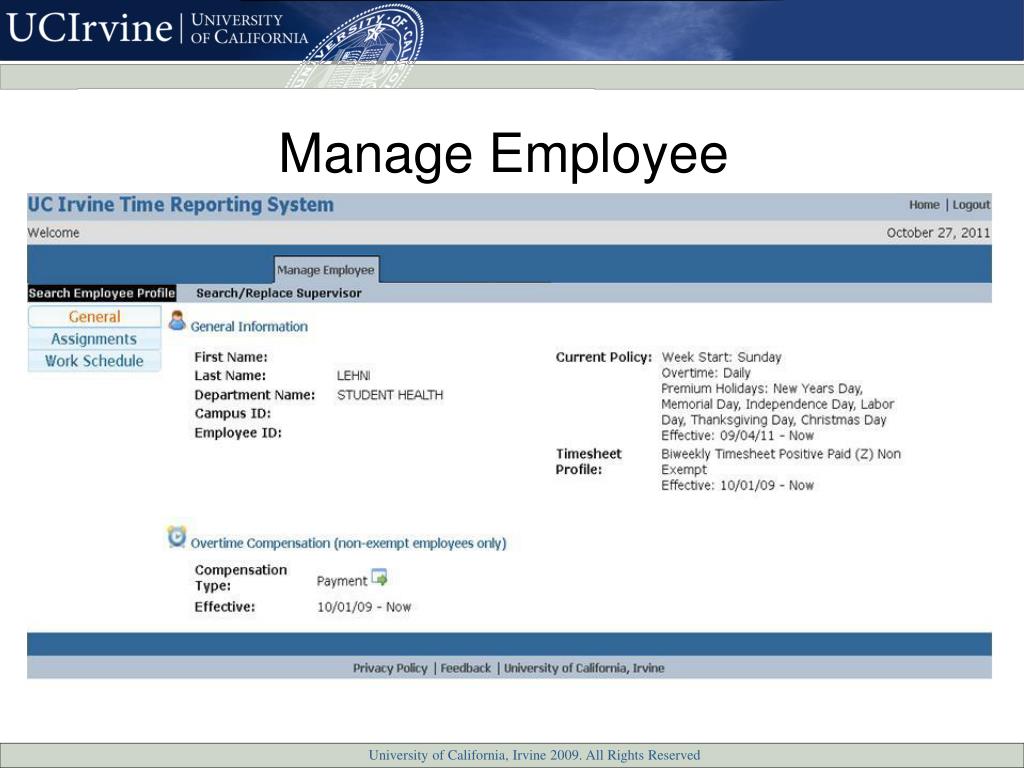Open the Privacy Policy link

(390, 668)
